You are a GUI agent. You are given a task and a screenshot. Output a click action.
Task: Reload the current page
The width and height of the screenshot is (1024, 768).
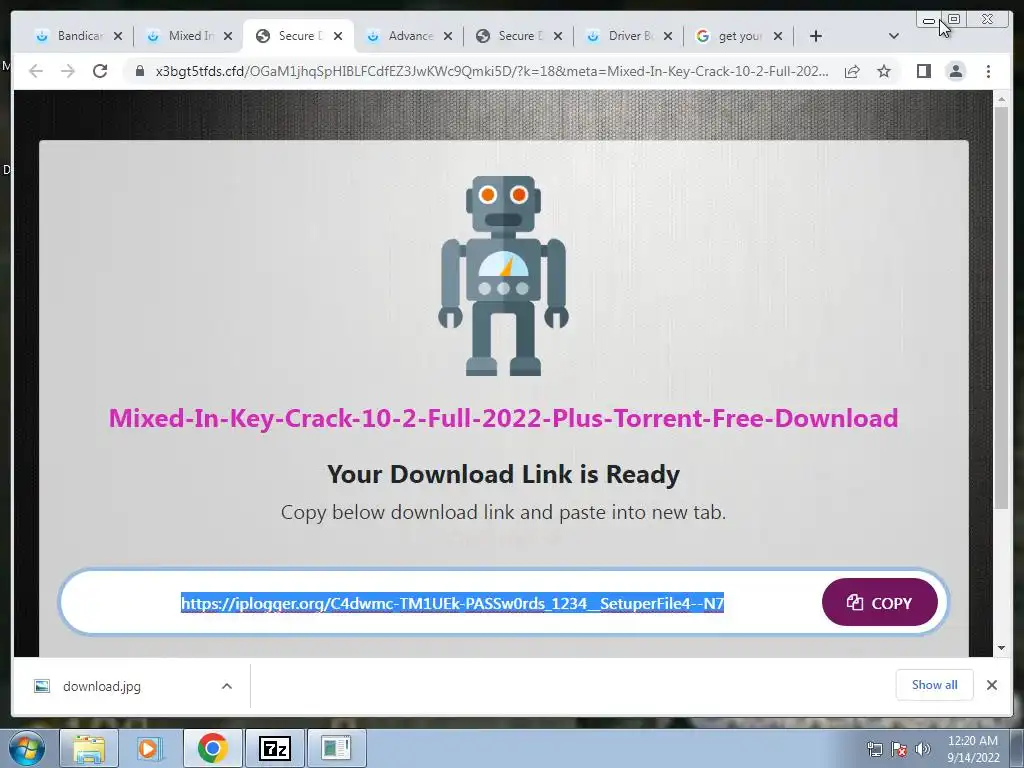(x=100, y=71)
